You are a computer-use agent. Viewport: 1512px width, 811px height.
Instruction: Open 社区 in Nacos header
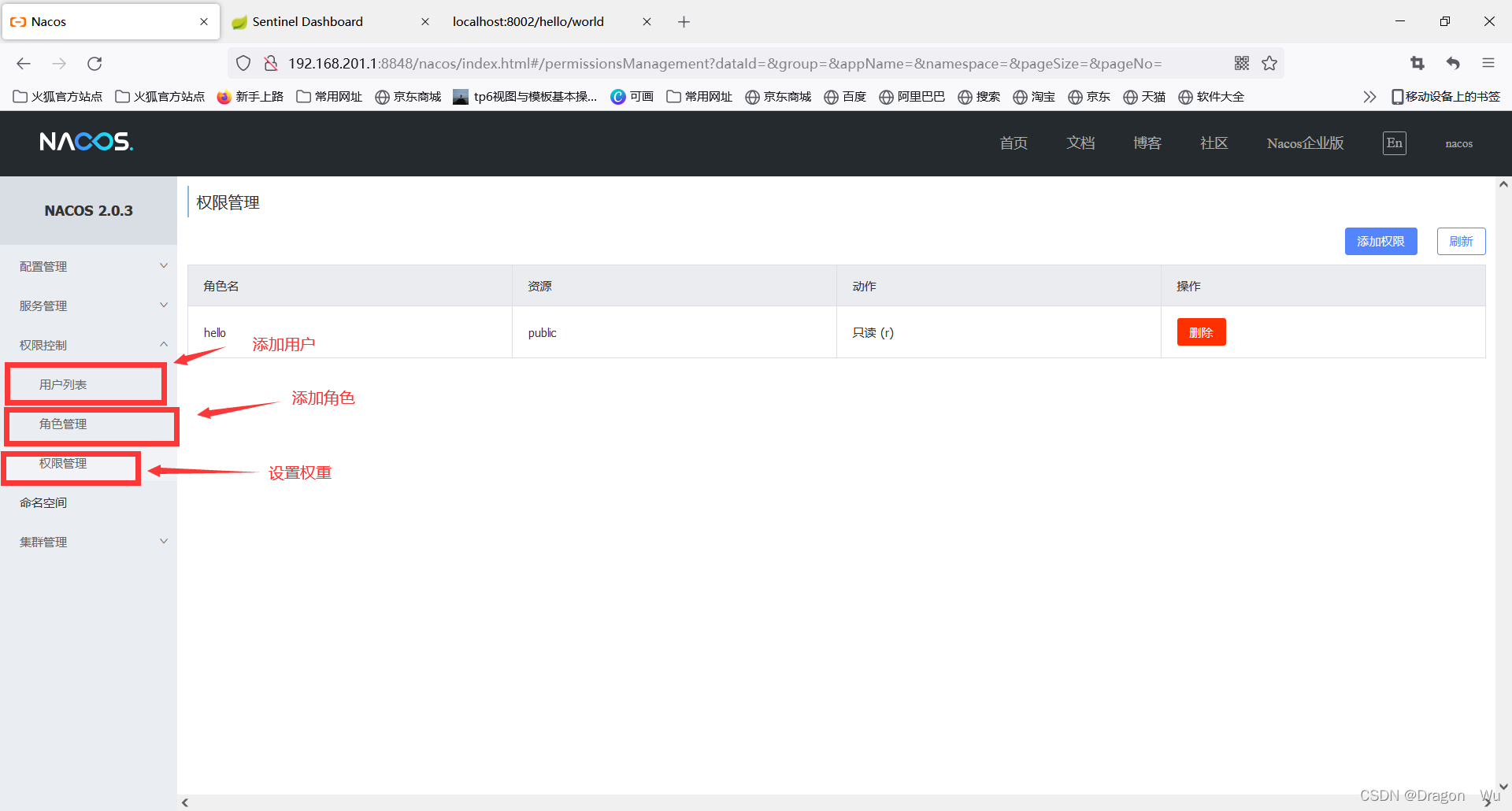pos(1214,143)
